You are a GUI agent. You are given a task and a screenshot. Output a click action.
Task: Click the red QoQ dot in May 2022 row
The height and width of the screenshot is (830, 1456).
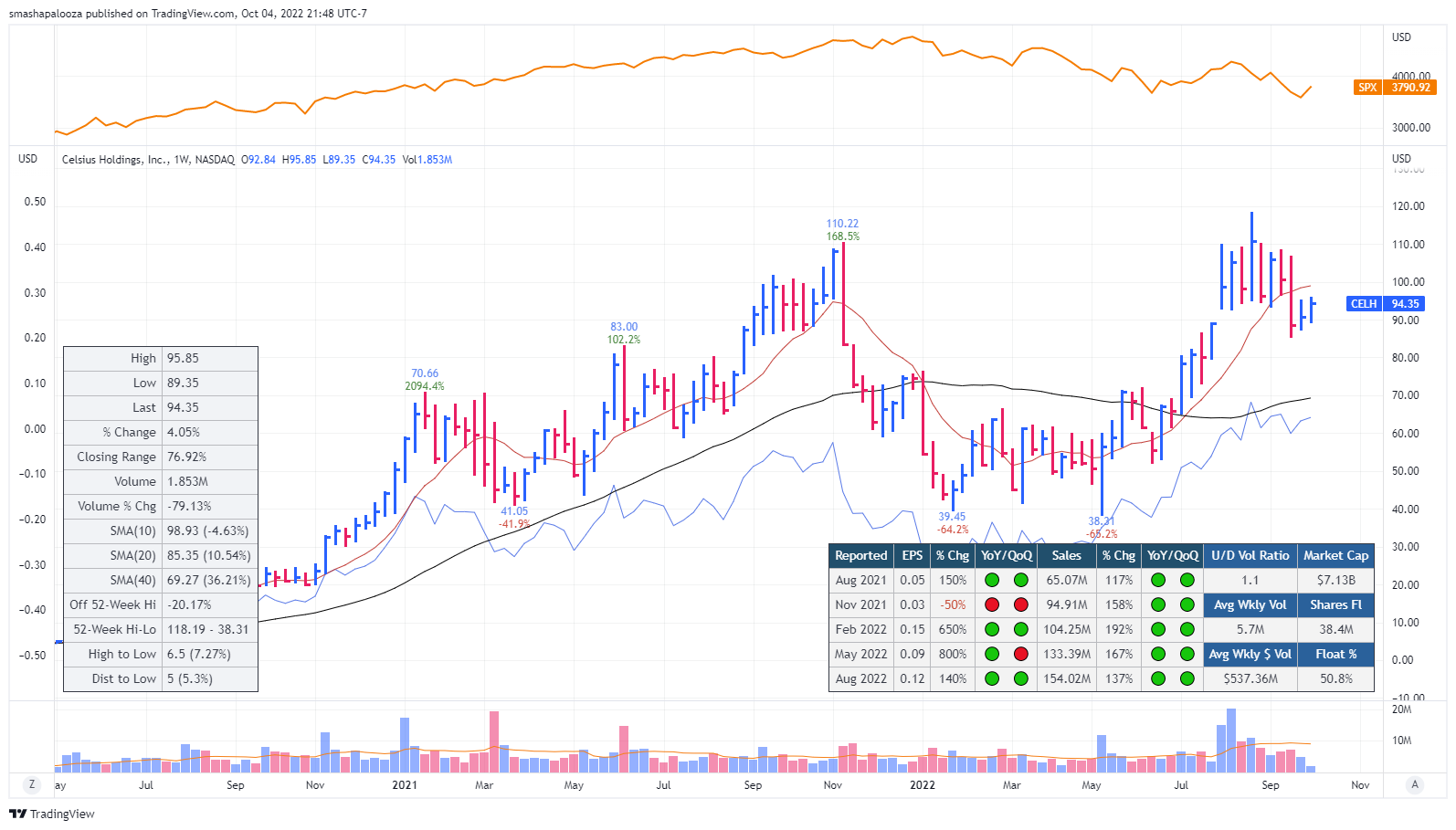[x=1020, y=654]
